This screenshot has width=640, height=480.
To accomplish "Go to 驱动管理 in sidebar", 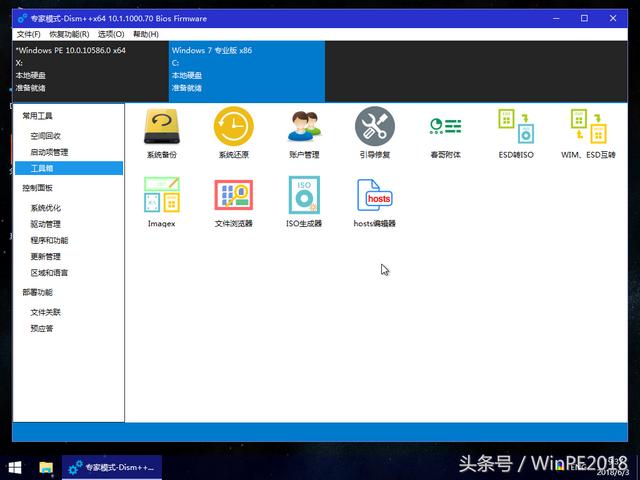I will coord(45,224).
